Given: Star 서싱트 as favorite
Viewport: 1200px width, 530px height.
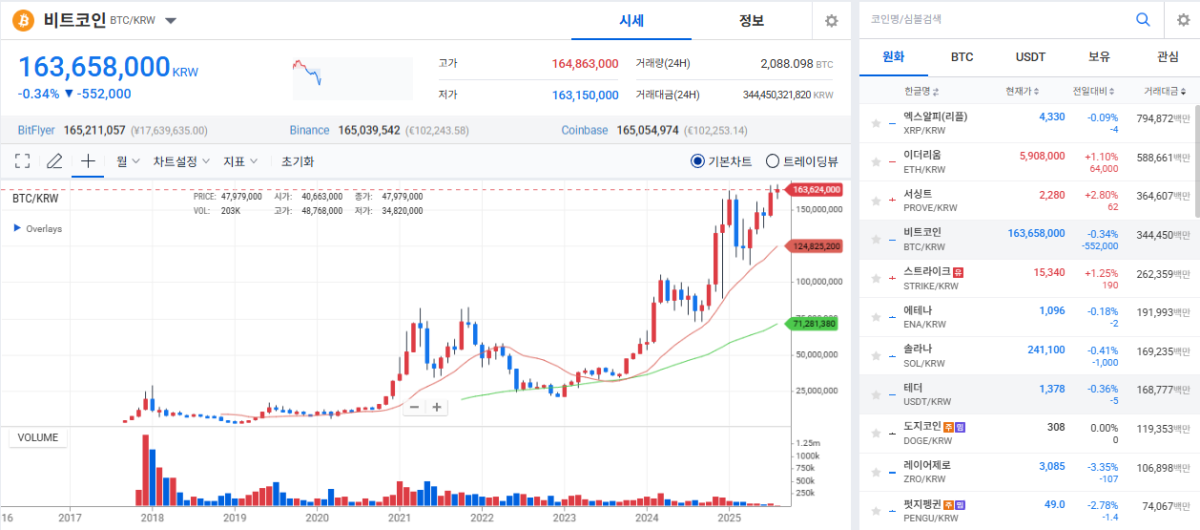Looking at the screenshot, I should pyautogui.click(x=876, y=201).
